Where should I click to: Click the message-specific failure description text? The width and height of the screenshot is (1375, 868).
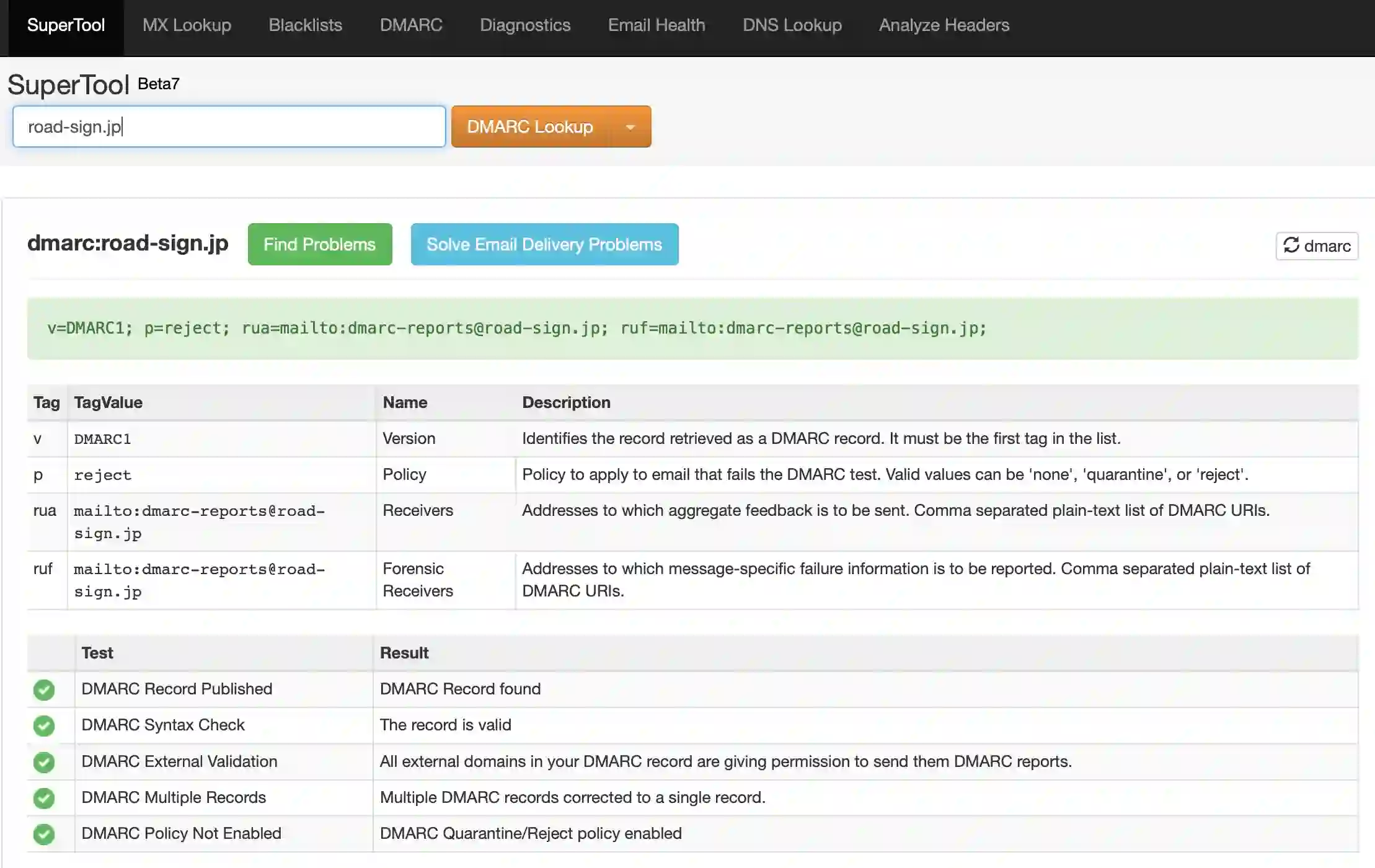(x=916, y=580)
